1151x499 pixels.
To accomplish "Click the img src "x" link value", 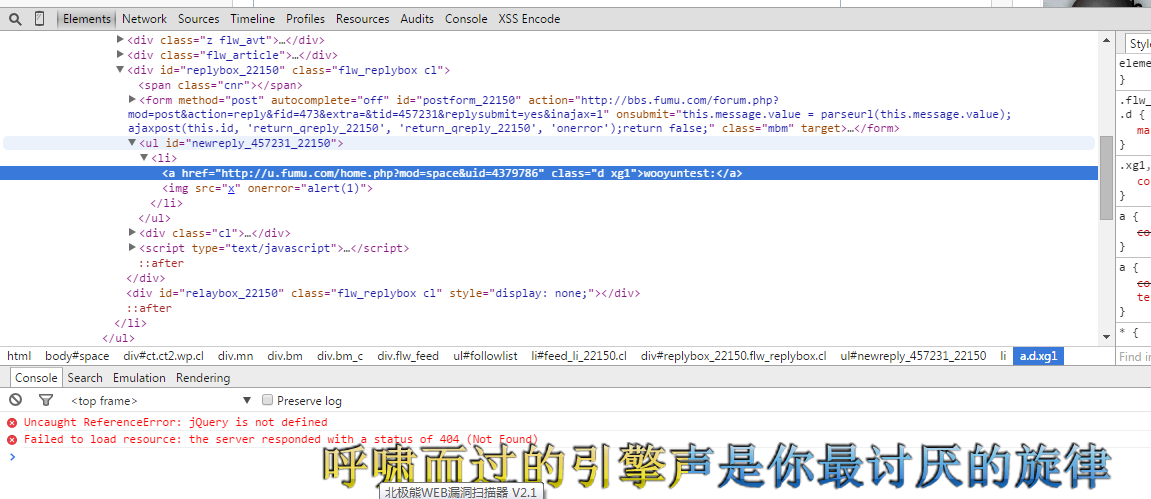I will tap(232, 188).
